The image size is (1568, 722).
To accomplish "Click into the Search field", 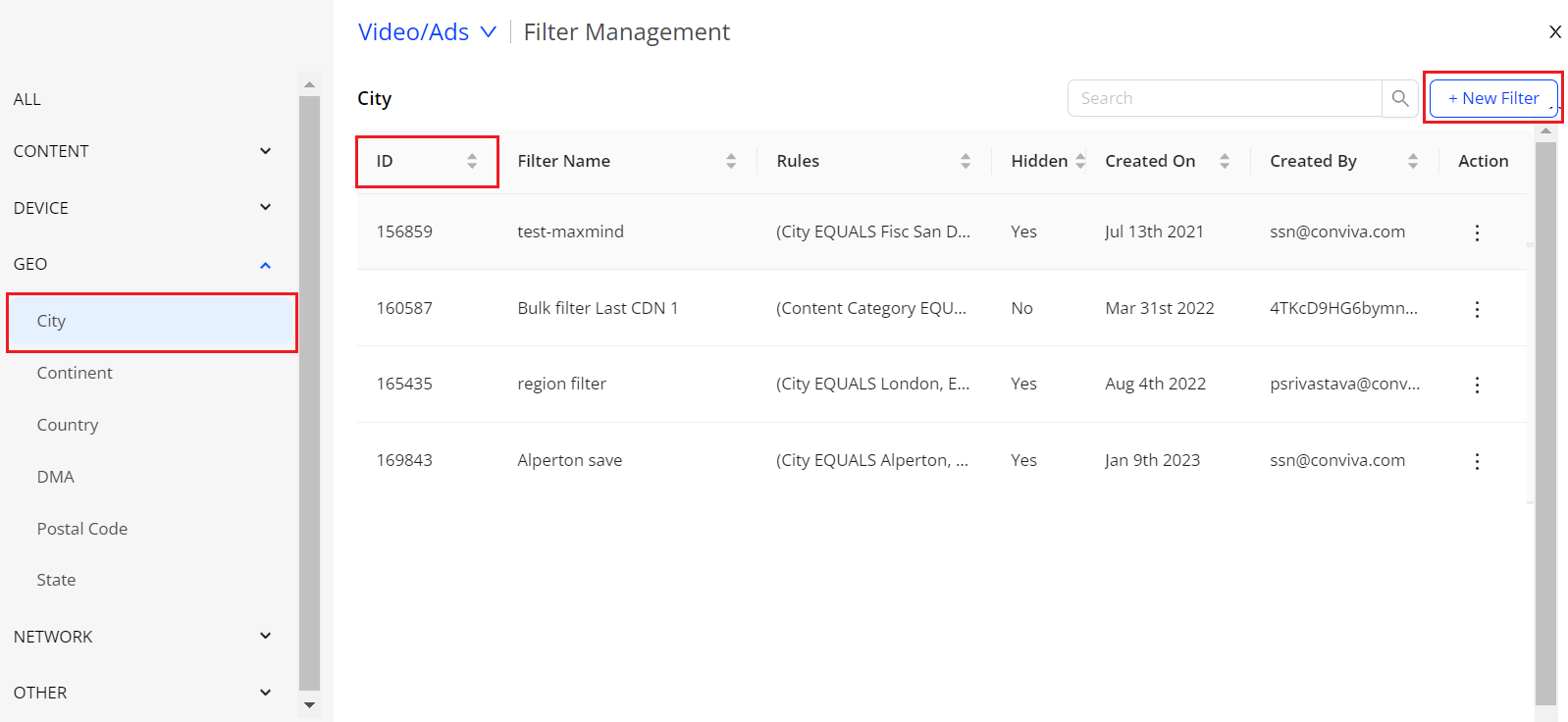I will coord(1225,98).
